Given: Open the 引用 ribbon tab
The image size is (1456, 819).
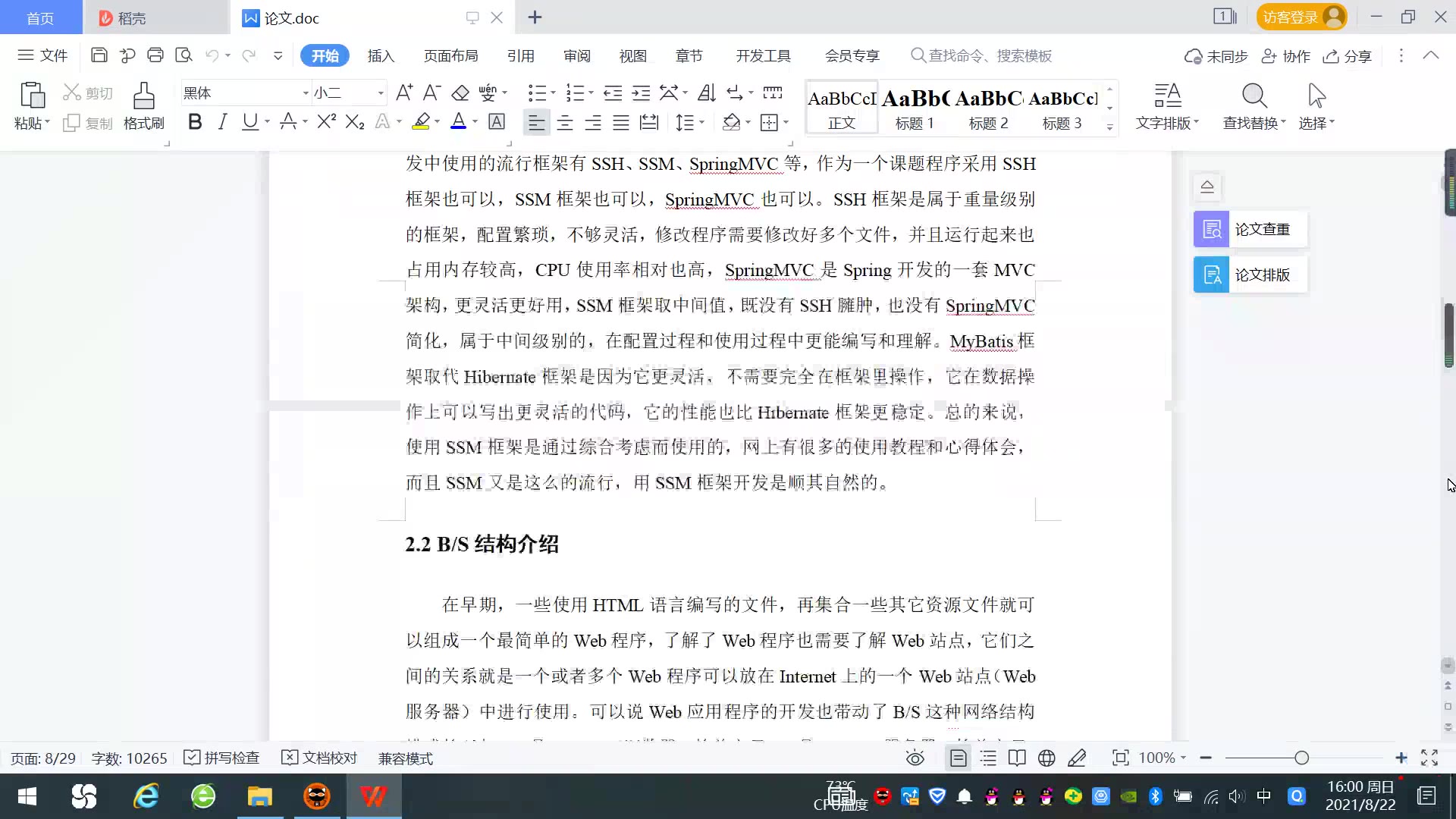Looking at the screenshot, I should 521,55.
